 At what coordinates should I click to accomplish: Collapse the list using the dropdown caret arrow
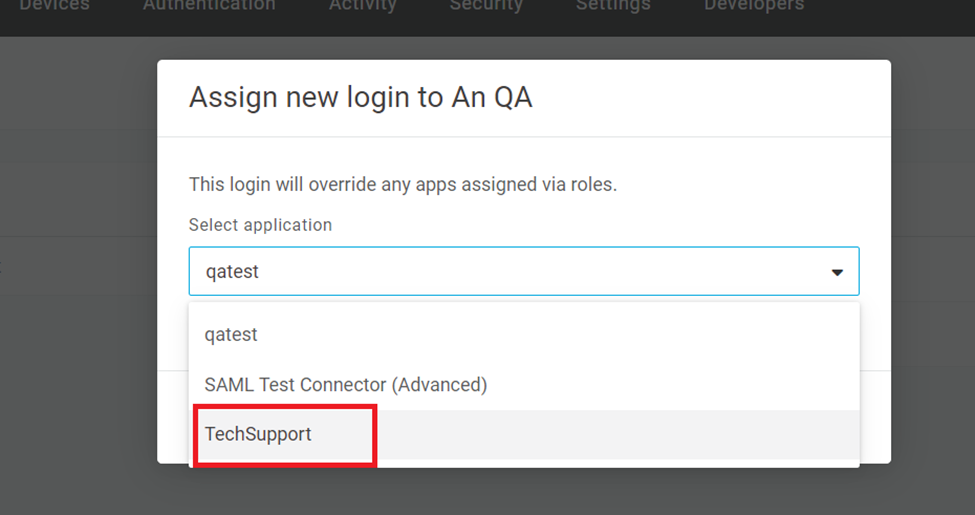pyautogui.click(x=837, y=272)
